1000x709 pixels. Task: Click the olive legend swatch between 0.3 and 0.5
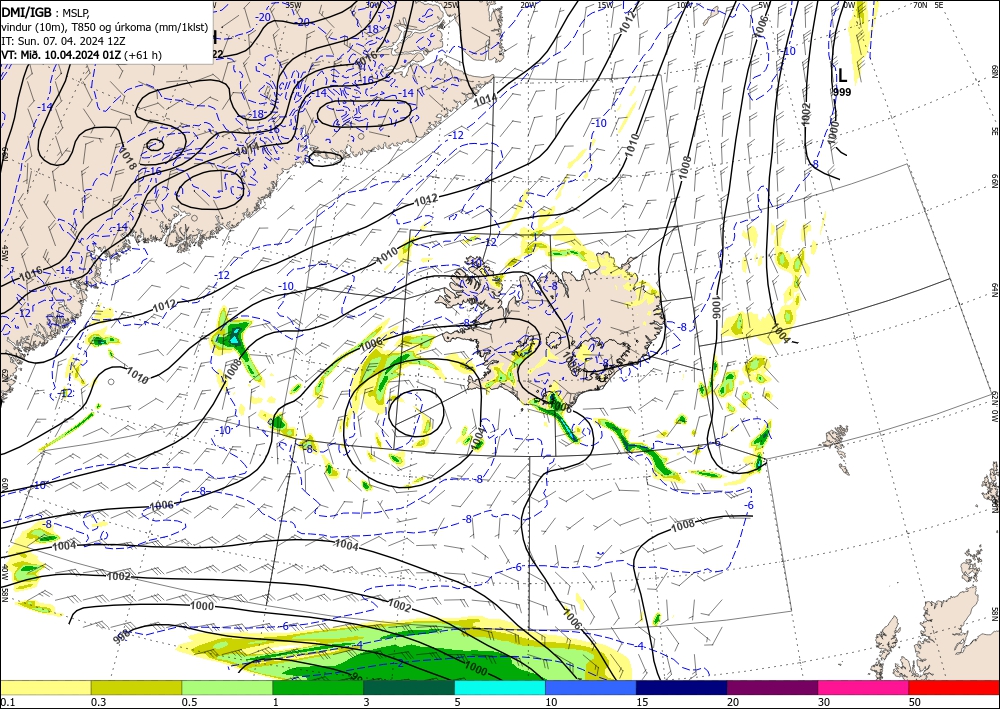(x=136, y=687)
